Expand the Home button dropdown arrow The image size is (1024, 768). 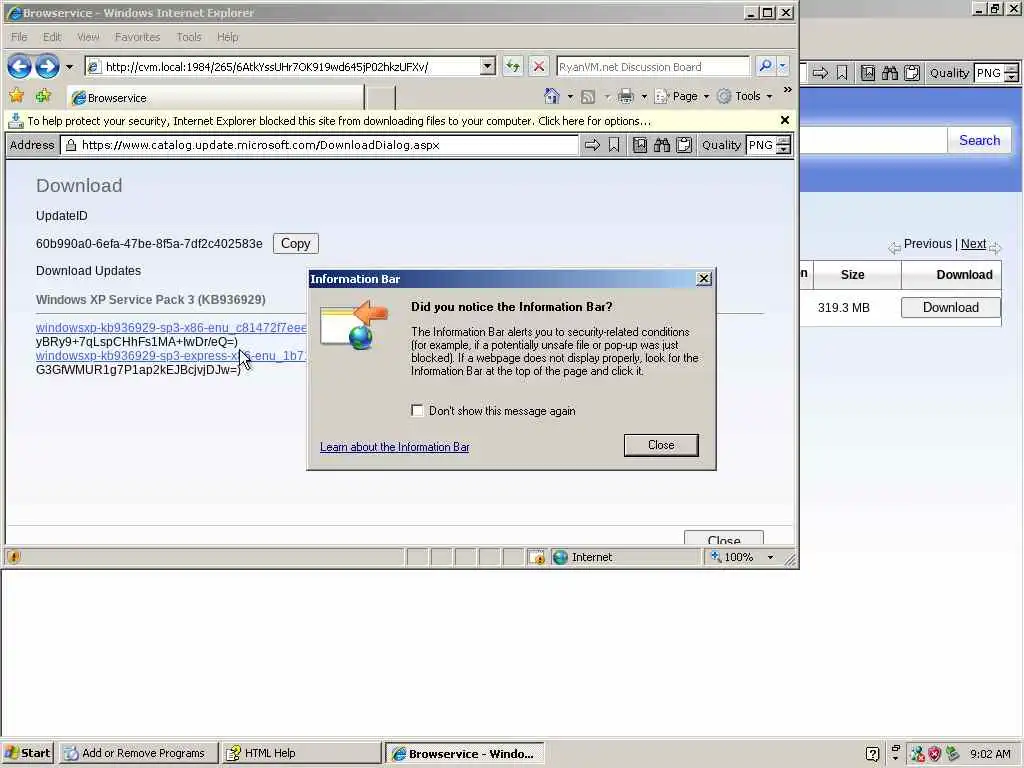click(x=570, y=97)
